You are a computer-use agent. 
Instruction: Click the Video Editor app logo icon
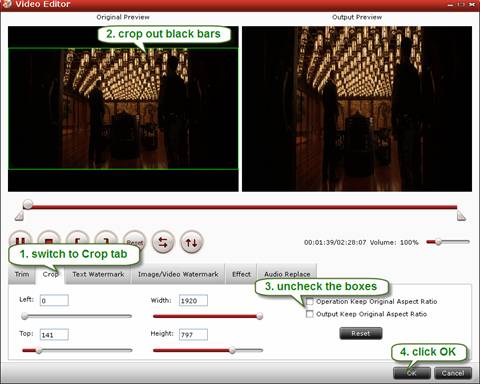tap(6, 4)
